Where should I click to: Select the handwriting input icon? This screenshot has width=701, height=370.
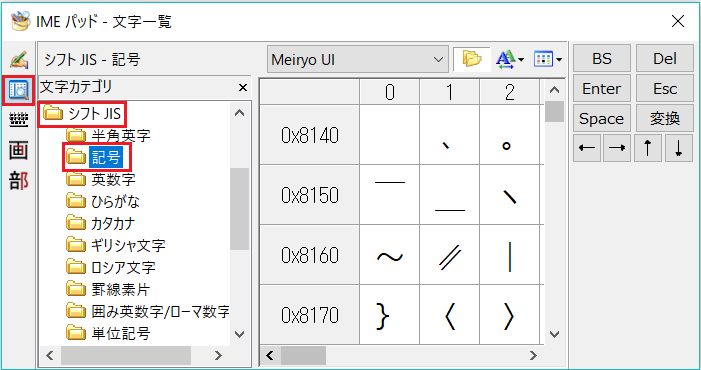[x=19, y=60]
